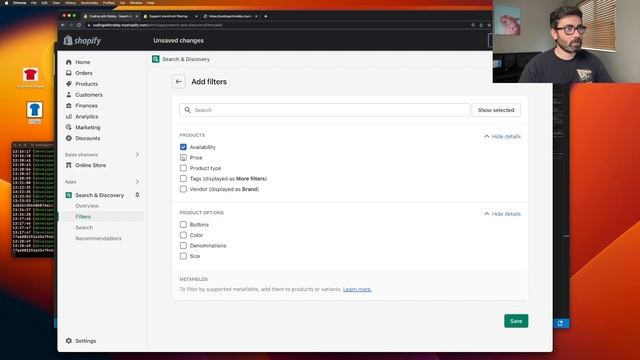The image size is (640, 360).
Task: Collapse Products section with Hide details
Action: (502, 136)
